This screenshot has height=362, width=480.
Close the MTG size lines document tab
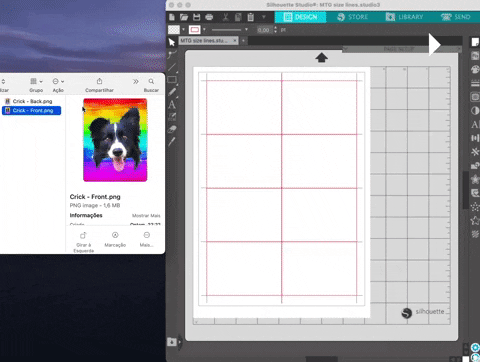tap(235, 41)
